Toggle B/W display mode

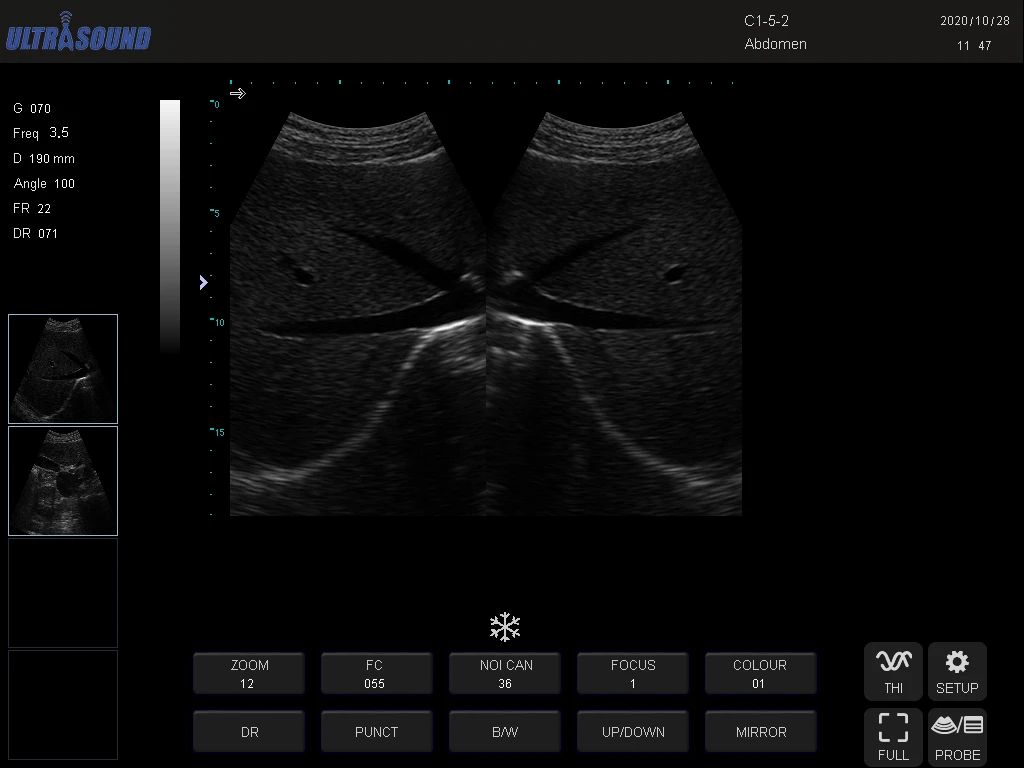[505, 732]
